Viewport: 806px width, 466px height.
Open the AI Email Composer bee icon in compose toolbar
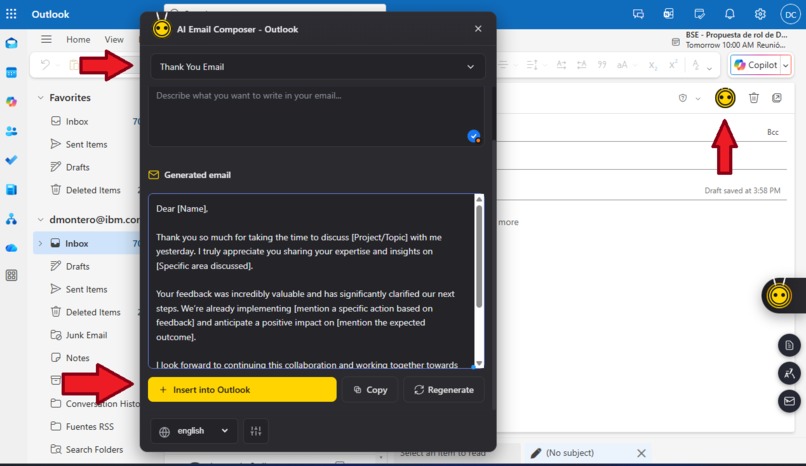click(x=725, y=98)
